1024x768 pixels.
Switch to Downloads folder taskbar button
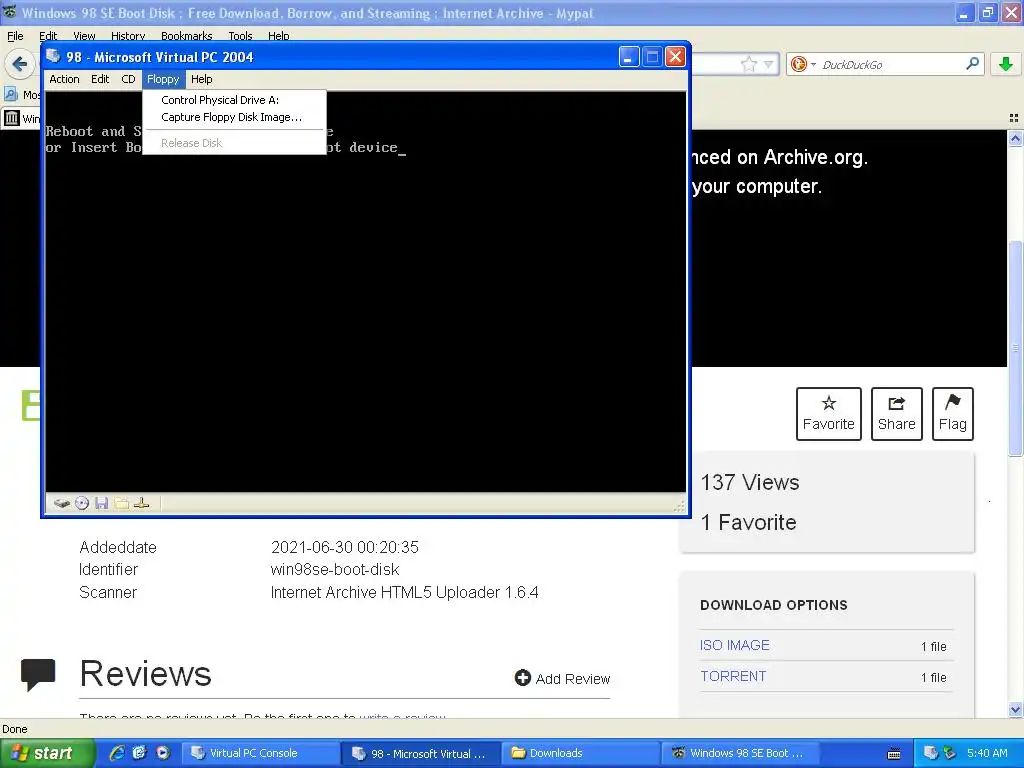pyautogui.click(x=581, y=753)
